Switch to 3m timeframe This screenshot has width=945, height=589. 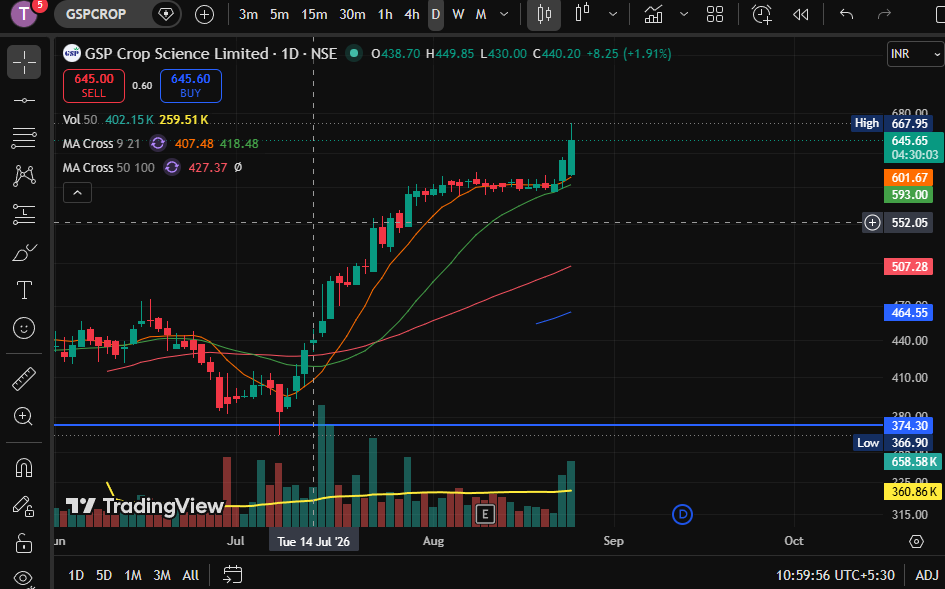tap(248, 14)
